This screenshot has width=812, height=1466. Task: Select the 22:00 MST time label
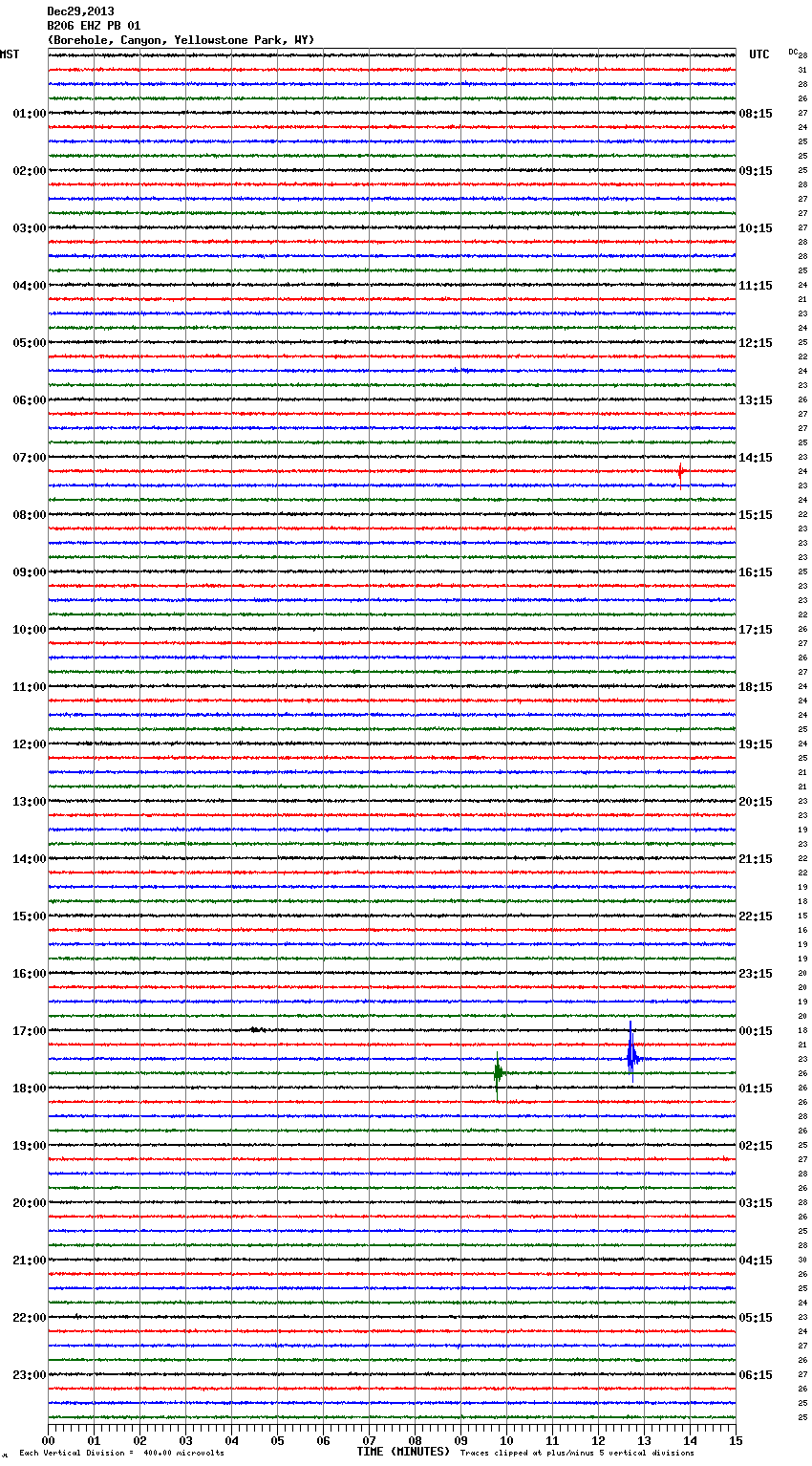[x=29, y=1318]
